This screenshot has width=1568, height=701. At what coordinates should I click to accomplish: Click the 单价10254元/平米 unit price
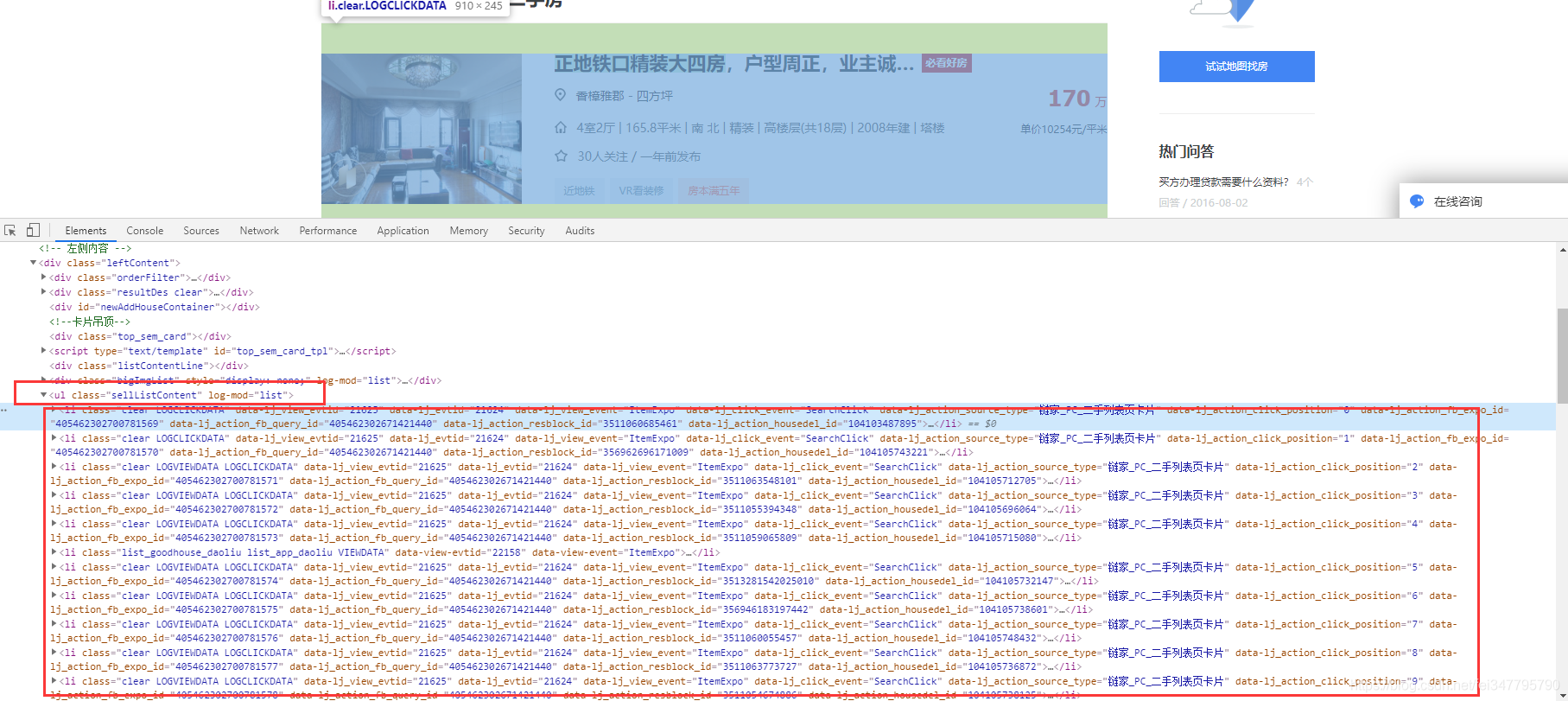[x=1063, y=129]
